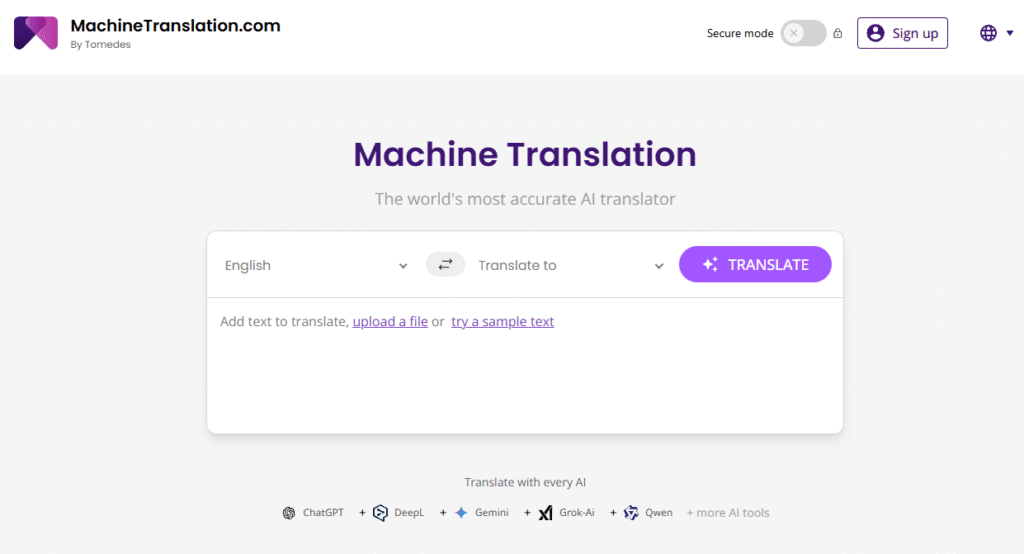Viewport: 1024px width, 554px height.
Task: Open the upload a file link
Action: (390, 321)
